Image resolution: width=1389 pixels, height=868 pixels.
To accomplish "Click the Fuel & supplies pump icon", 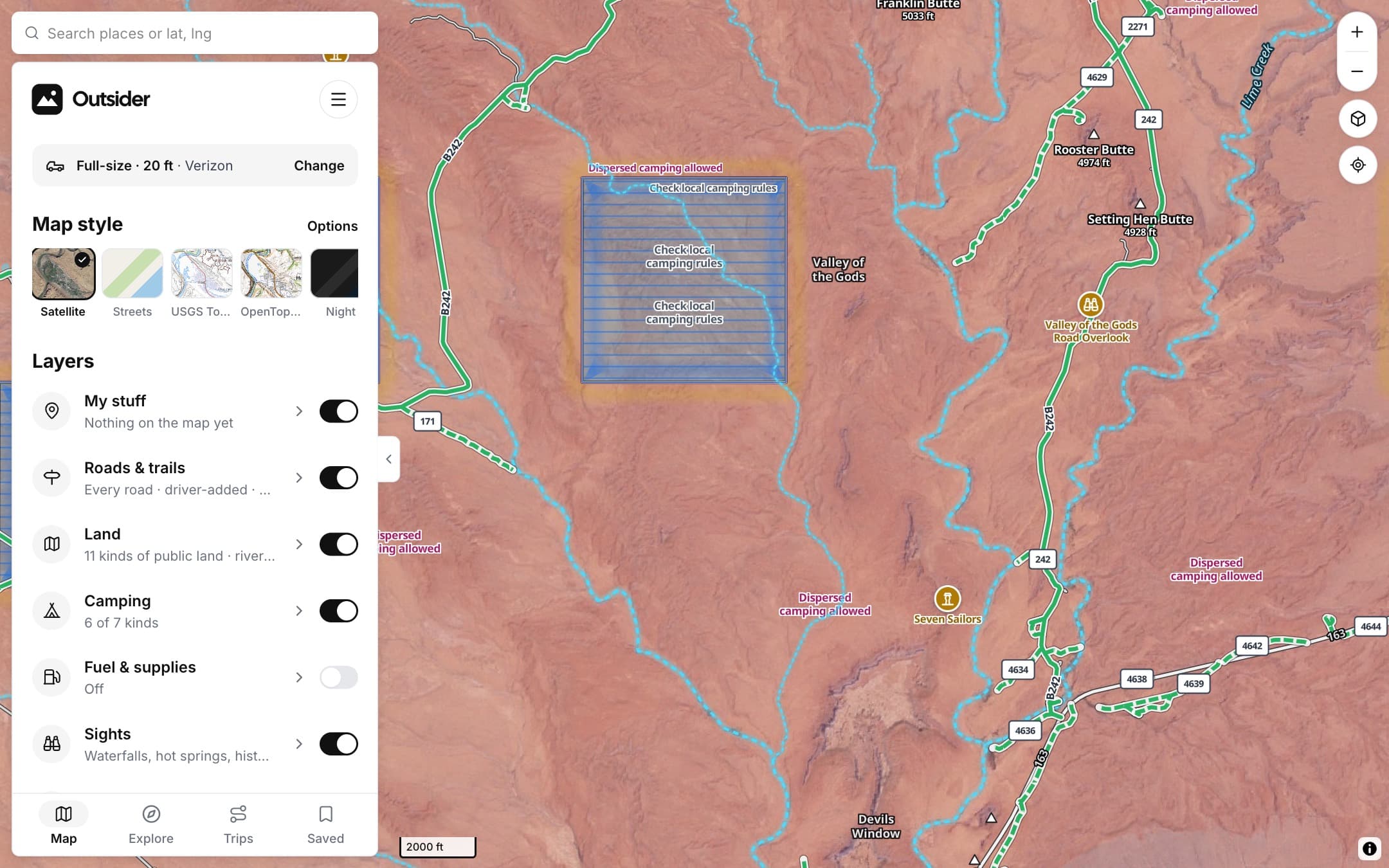I will click(51, 677).
